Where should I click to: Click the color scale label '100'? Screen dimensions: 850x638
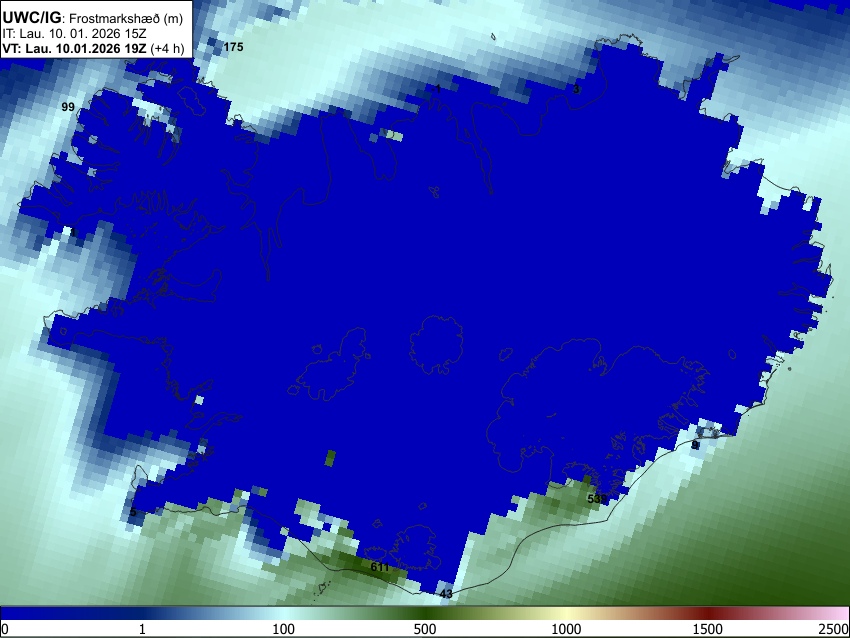[284, 629]
